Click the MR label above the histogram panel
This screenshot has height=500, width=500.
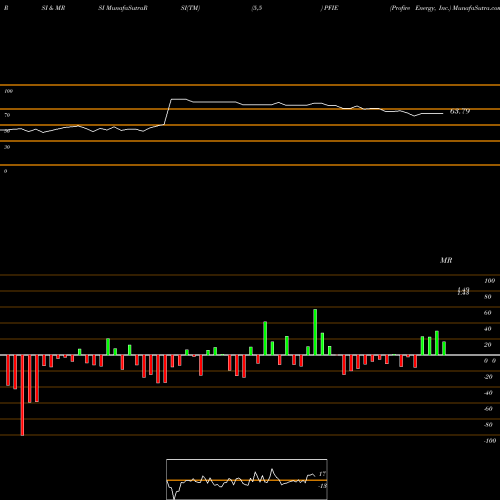(x=446, y=260)
